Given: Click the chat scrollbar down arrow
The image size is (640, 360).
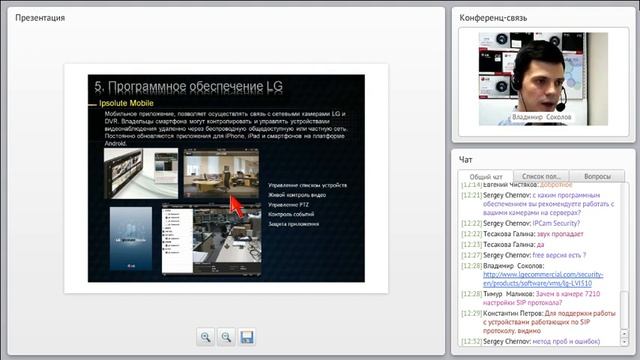Looking at the screenshot, I should (624, 342).
